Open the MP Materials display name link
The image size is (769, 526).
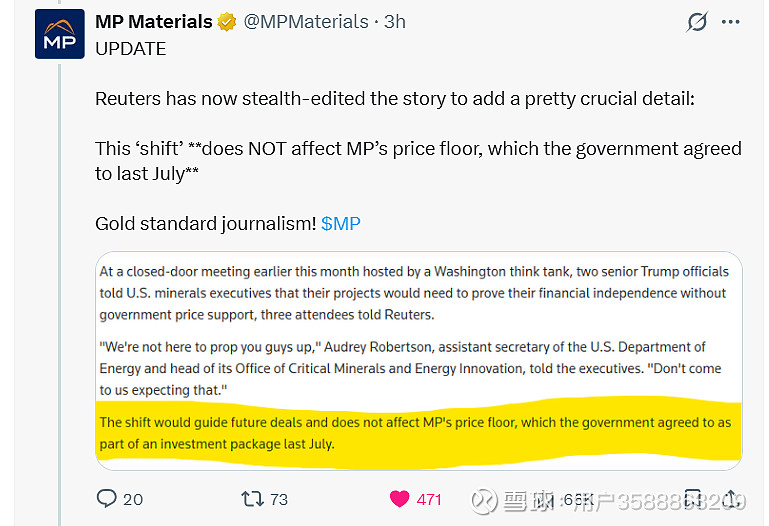[x=154, y=21]
